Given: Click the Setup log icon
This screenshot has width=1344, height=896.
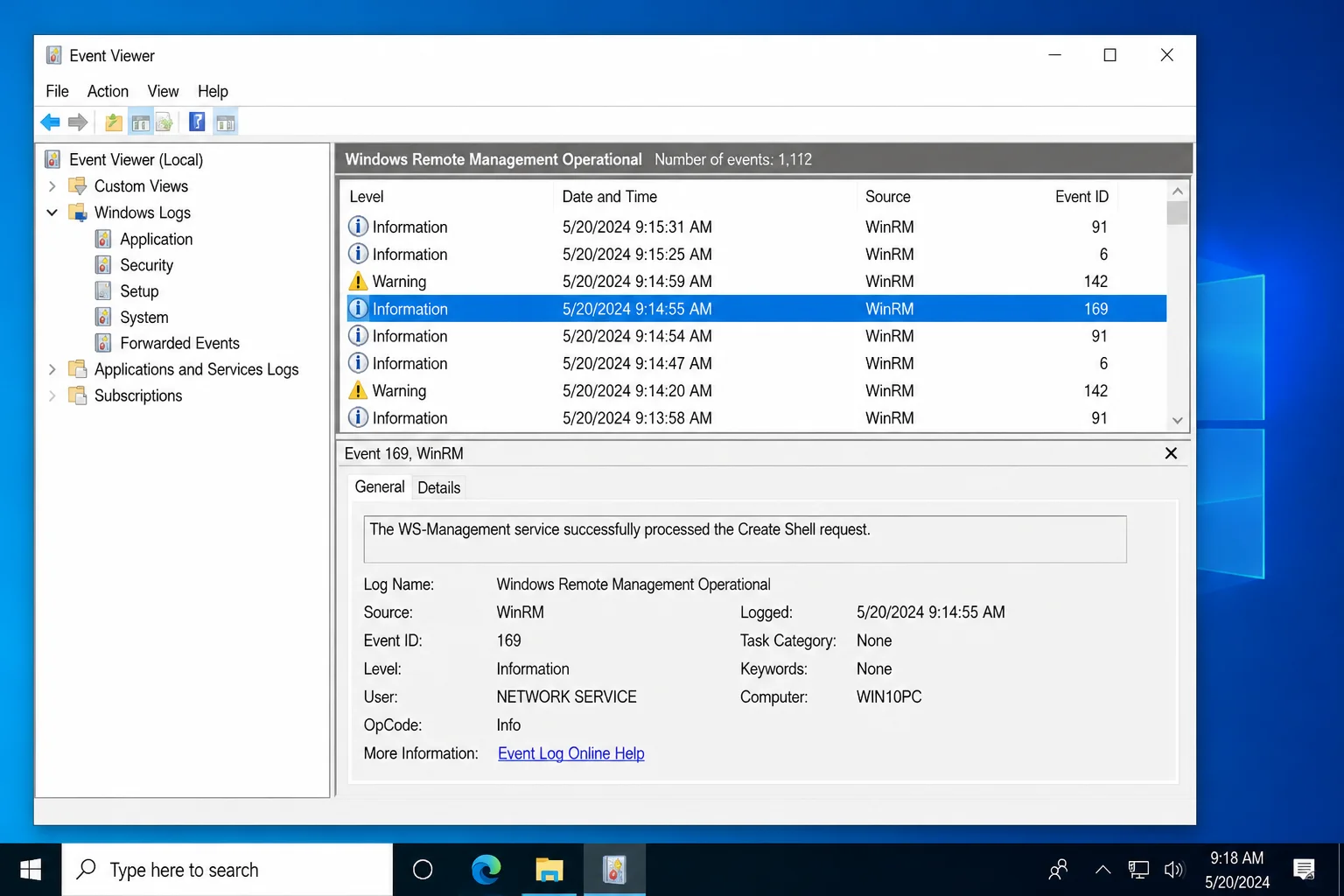Looking at the screenshot, I should click(103, 291).
